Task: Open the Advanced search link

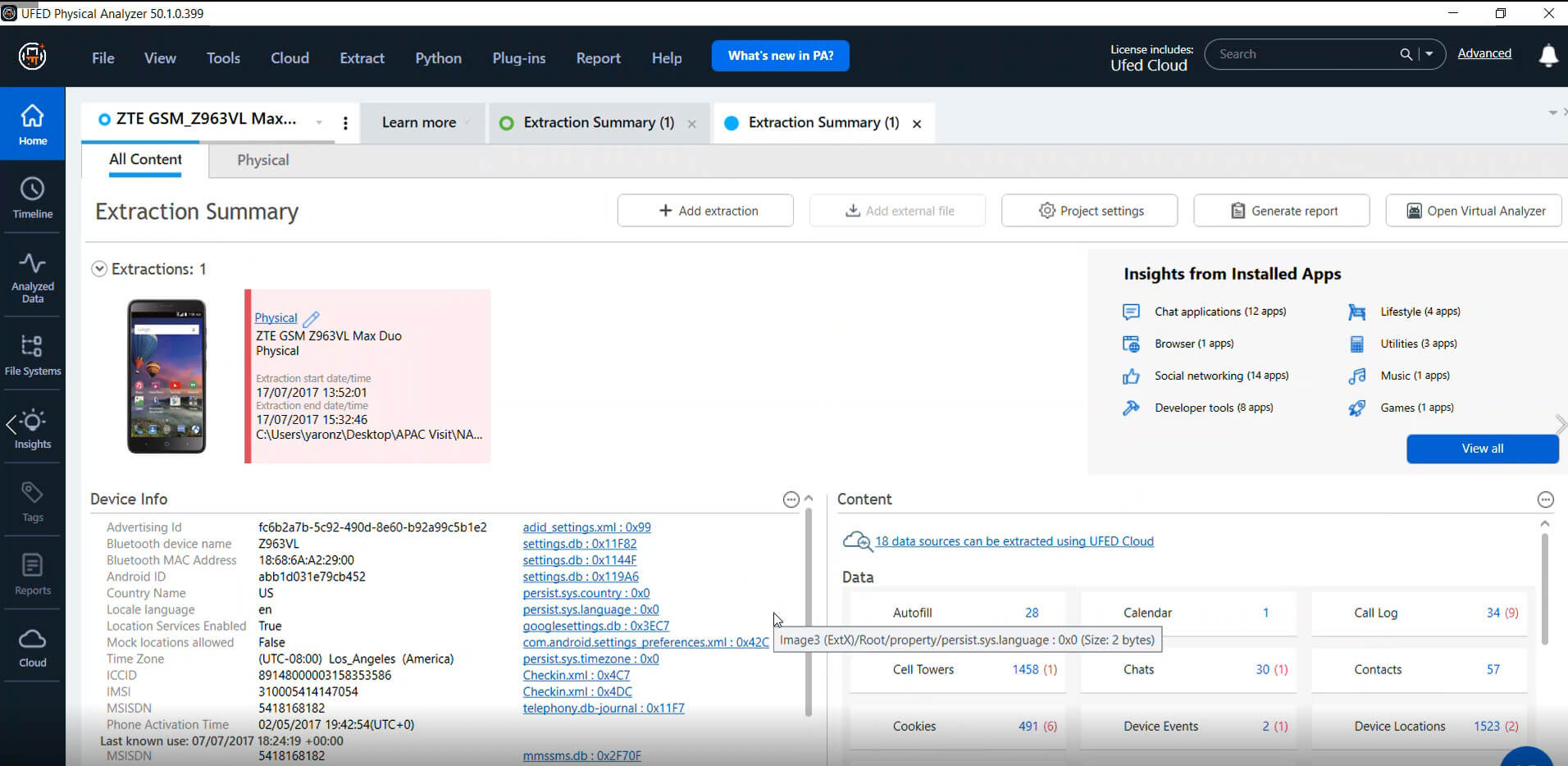Action: point(1484,53)
